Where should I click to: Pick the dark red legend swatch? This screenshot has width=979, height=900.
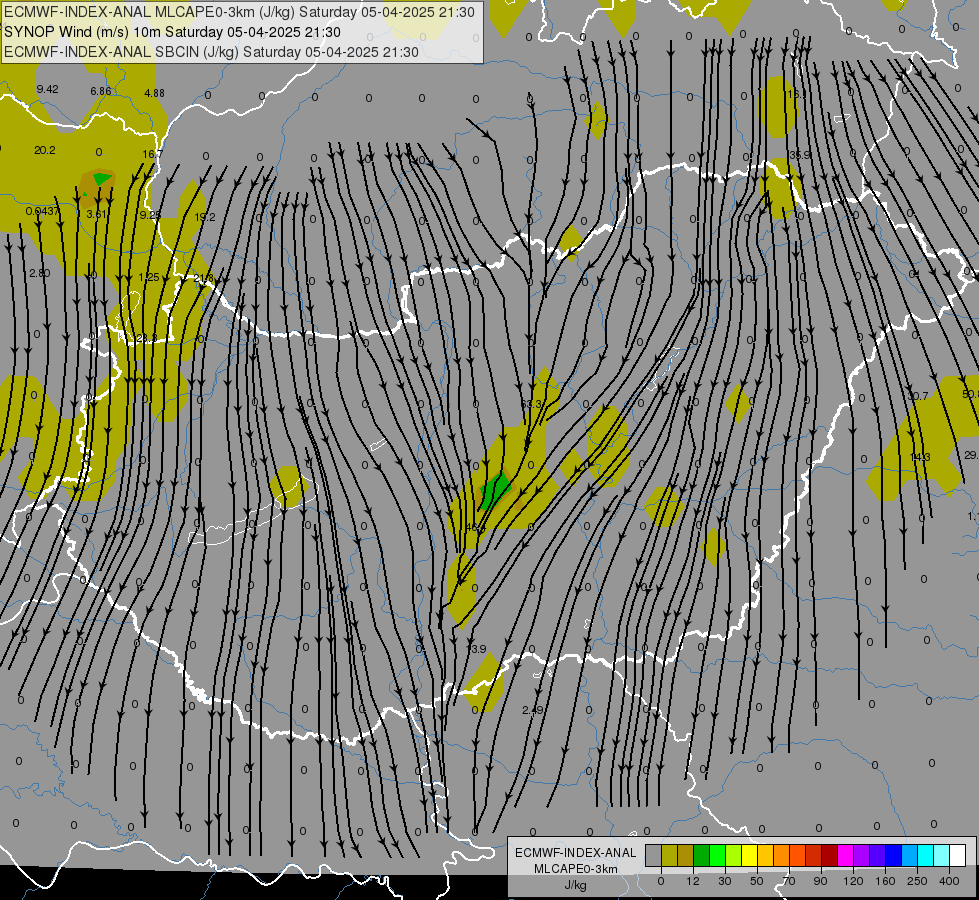pyautogui.click(x=829, y=855)
